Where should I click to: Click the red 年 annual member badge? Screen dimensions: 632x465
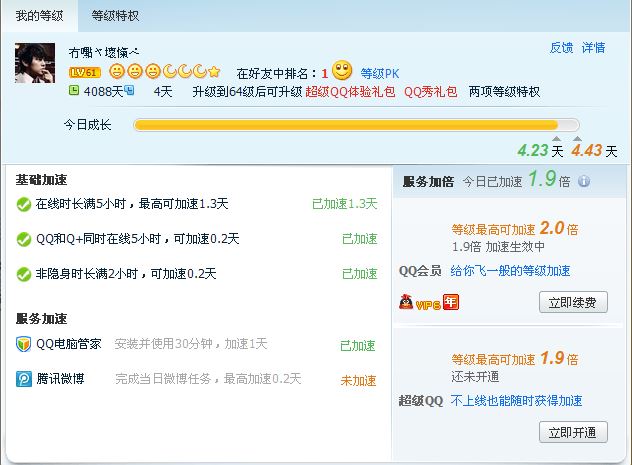(451, 302)
